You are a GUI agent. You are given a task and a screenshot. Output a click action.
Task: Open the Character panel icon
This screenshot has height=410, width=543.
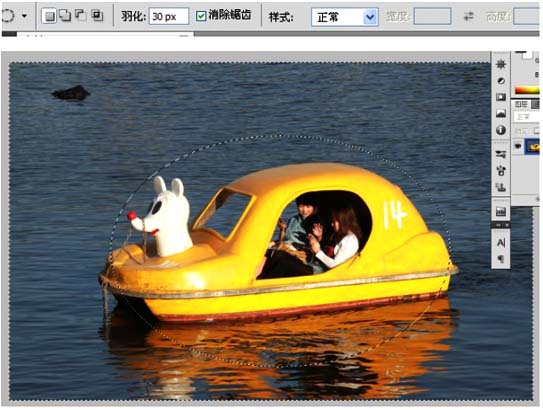(x=501, y=243)
